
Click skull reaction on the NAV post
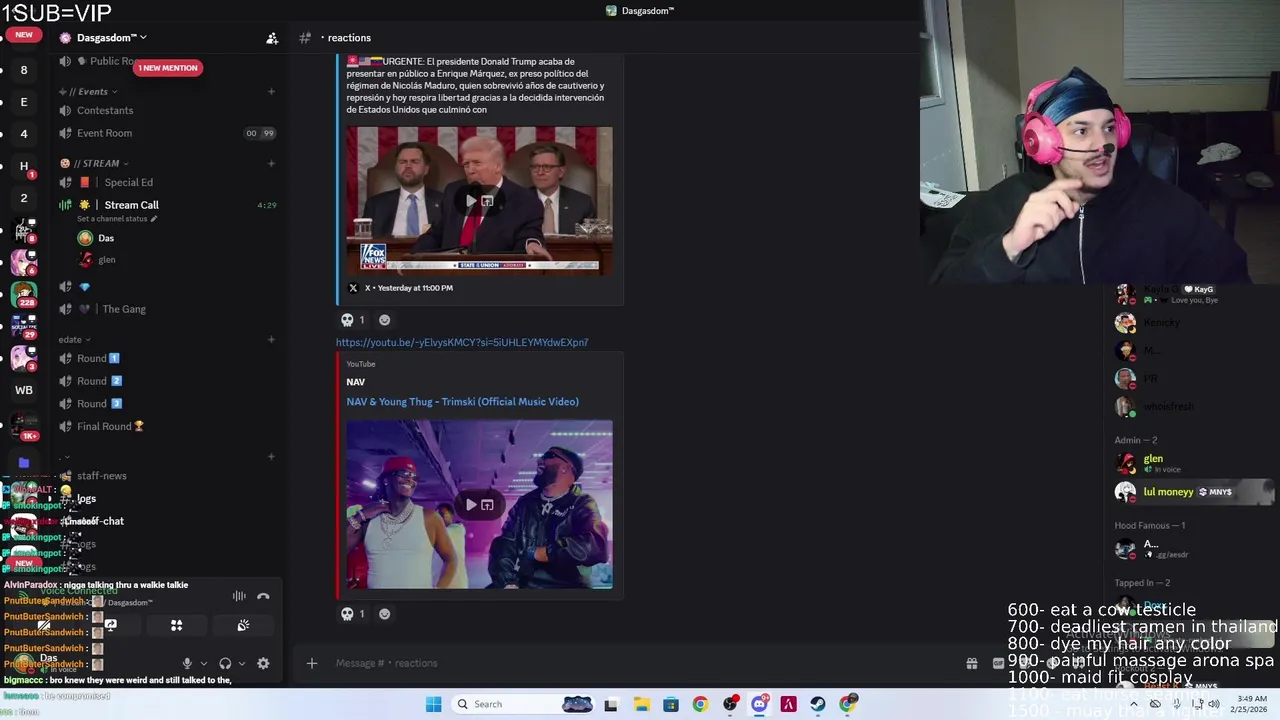tap(353, 614)
